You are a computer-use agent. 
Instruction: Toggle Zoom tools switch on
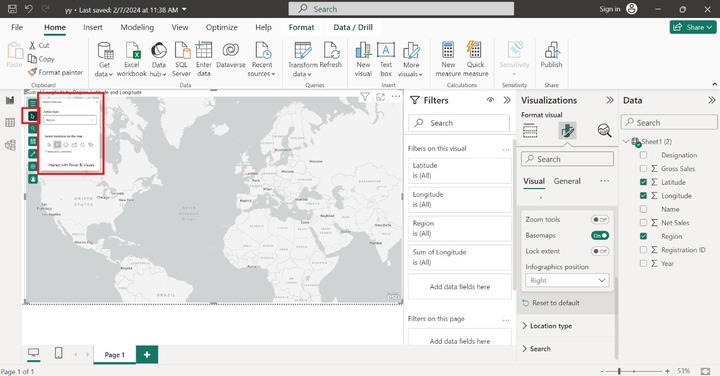pos(600,219)
